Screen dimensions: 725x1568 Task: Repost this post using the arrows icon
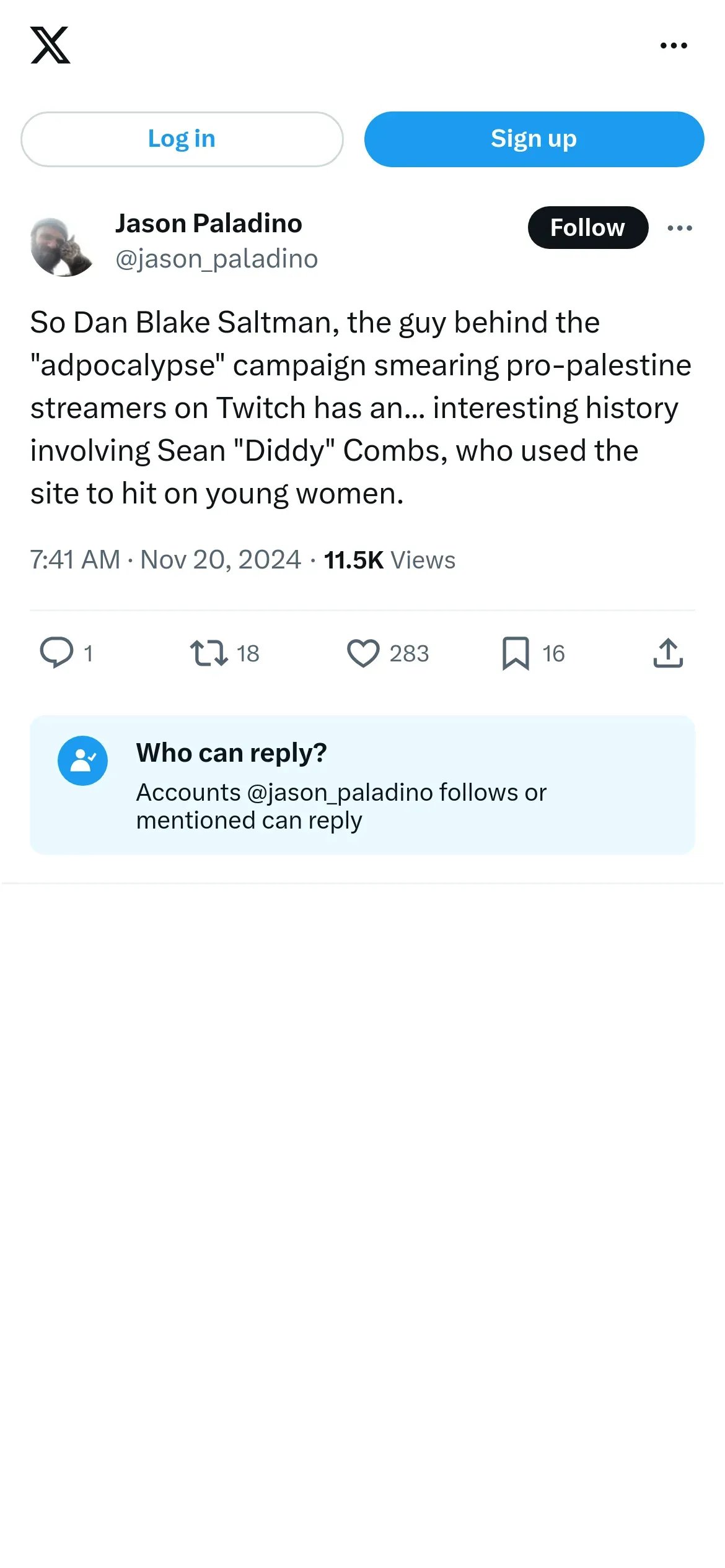point(209,653)
